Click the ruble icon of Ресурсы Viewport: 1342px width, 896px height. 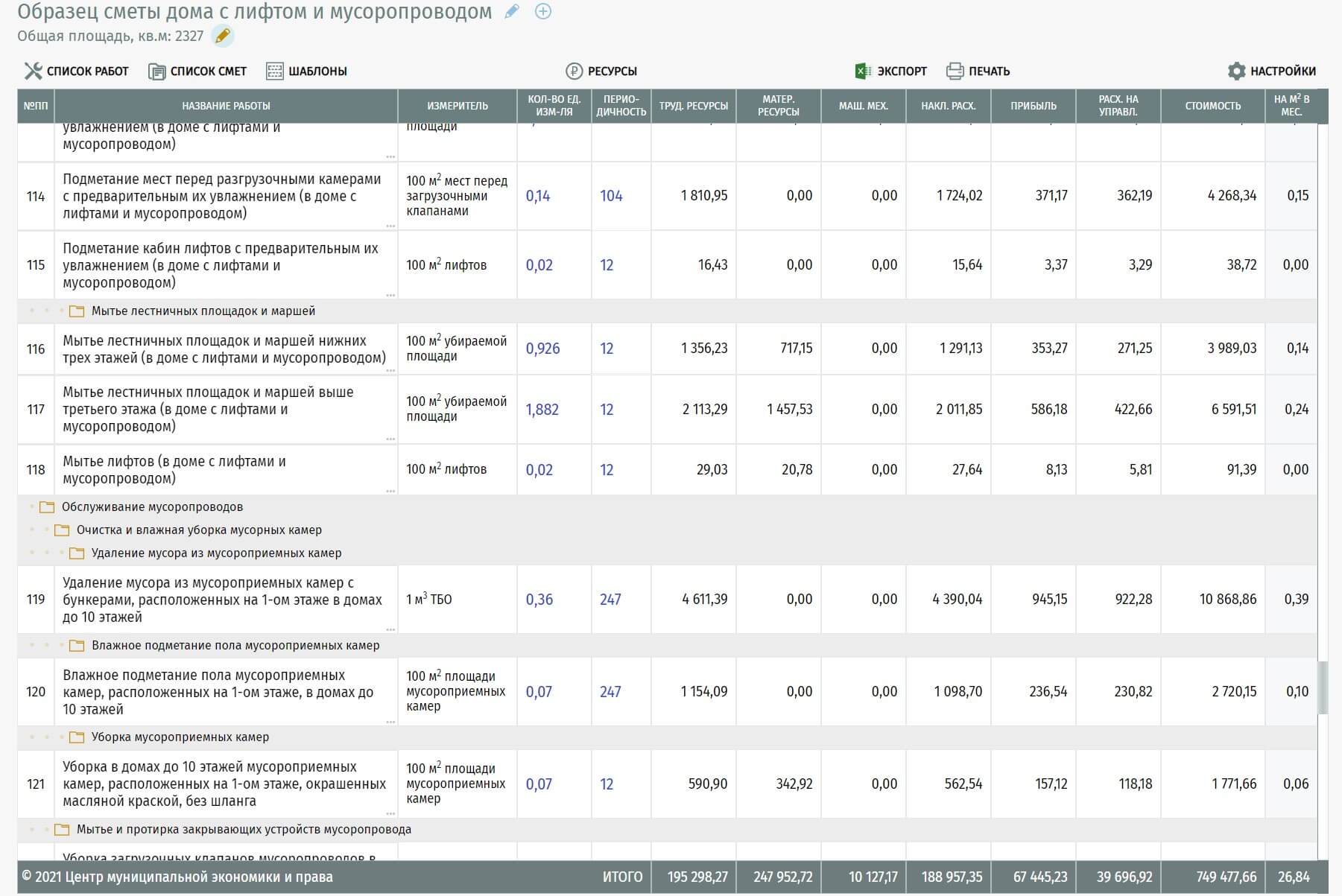[x=574, y=72]
